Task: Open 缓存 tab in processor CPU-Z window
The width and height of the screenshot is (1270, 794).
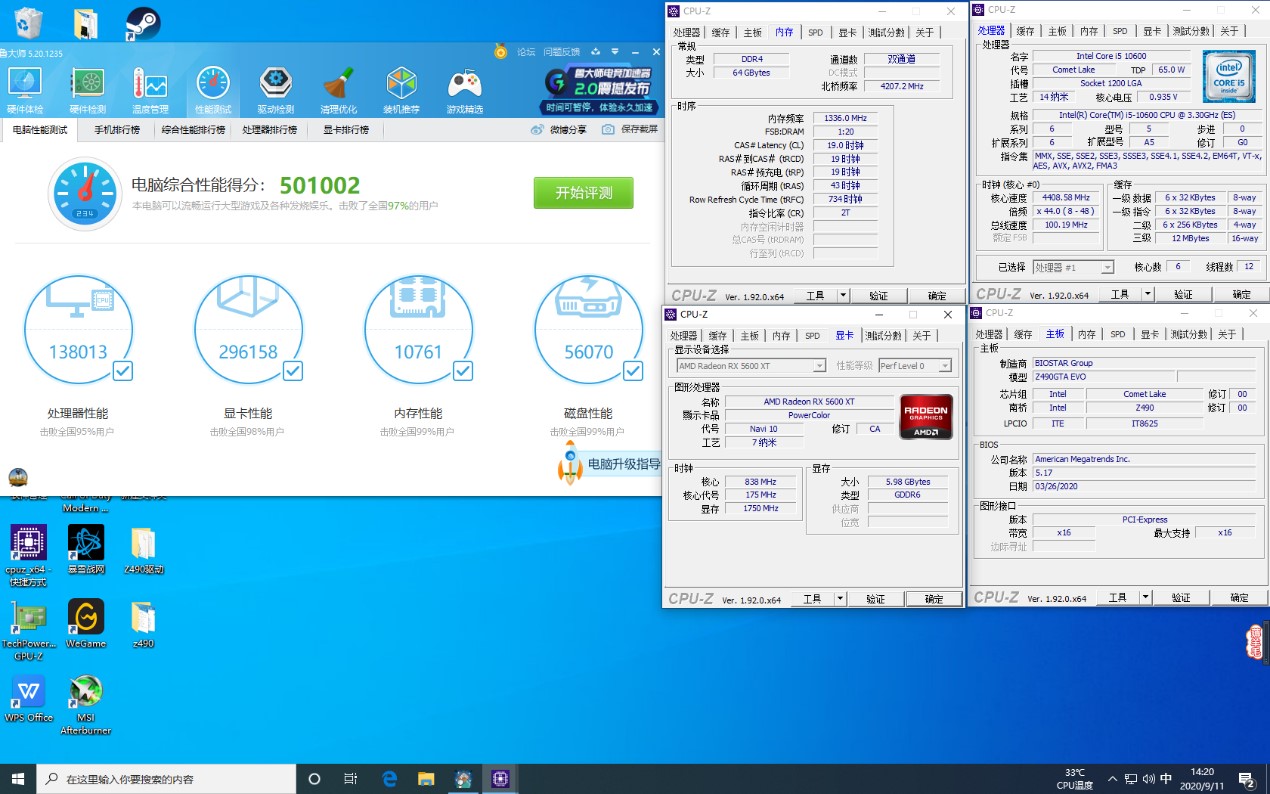Action: (x=1025, y=31)
